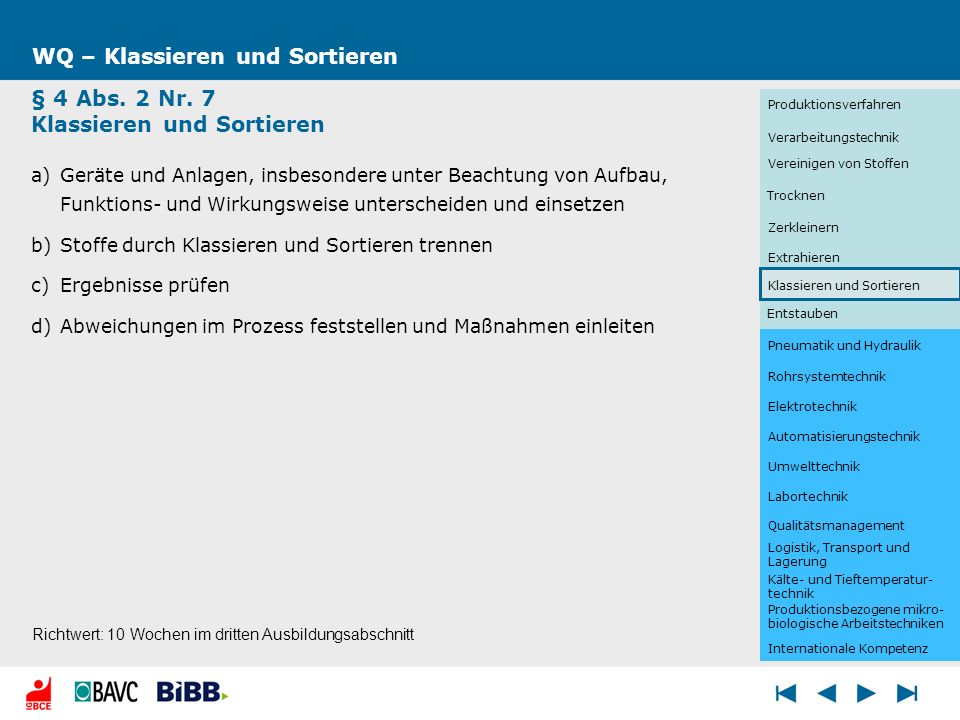The width and height of the screenshot is (960, 720).
Task: Click item c) Ergebnisse prüfen
Action: pyautogui.click(x=130, y=285)
